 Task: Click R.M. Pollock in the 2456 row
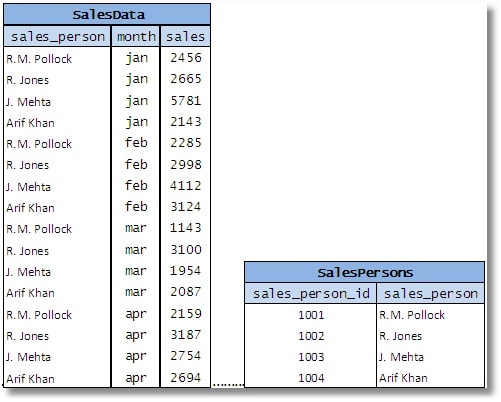point(39,59)
